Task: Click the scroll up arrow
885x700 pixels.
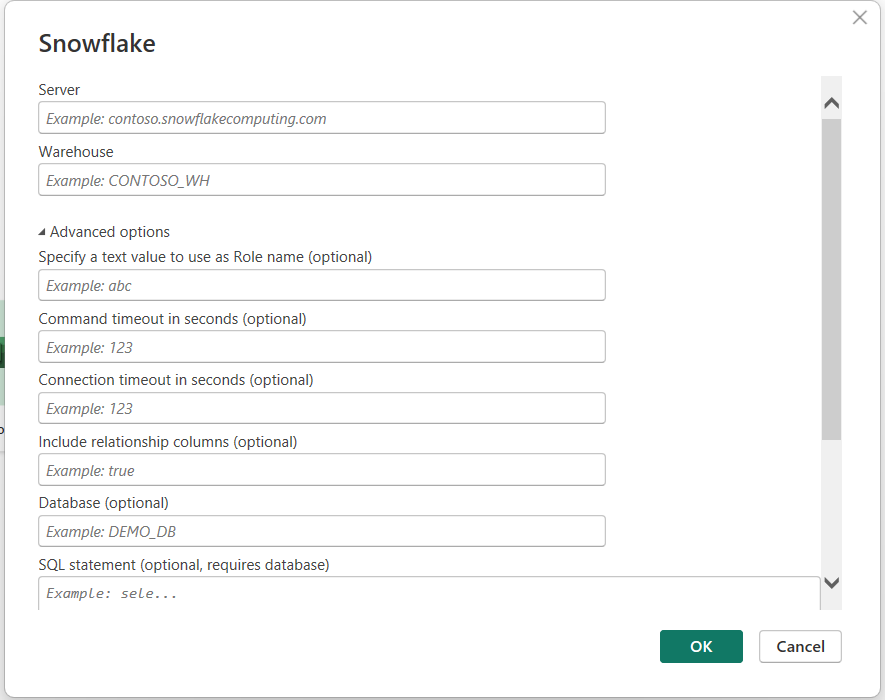Action: pyautogui.click(x=831, y=103)
